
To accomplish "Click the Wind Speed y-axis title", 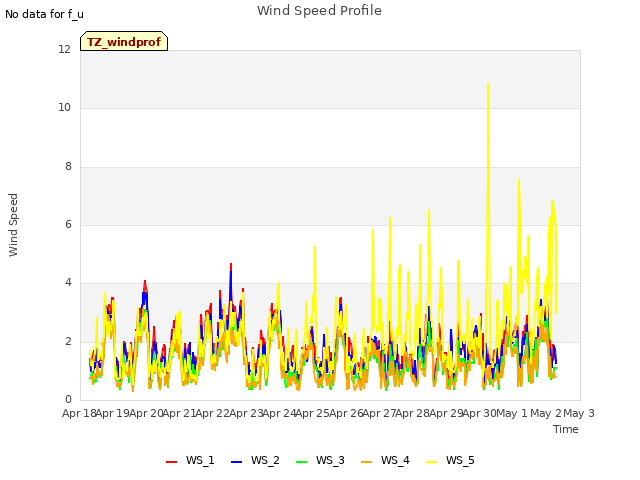I will (x=13, y=225).
